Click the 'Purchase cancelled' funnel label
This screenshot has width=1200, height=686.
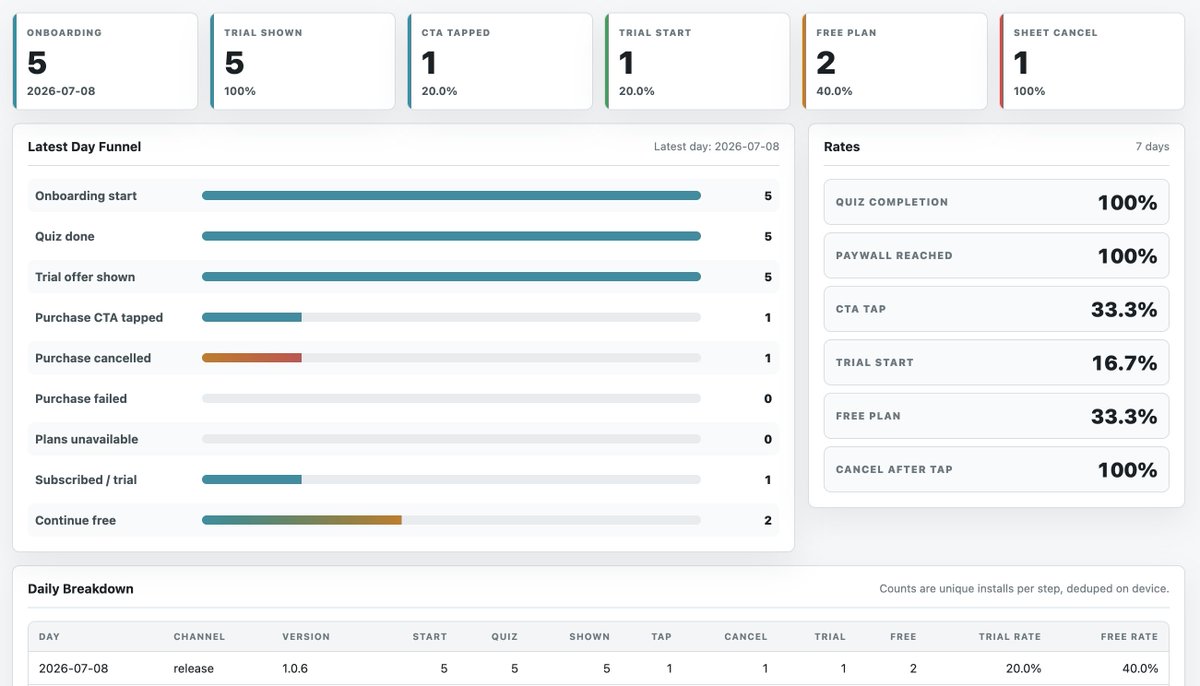click(93, 358)
